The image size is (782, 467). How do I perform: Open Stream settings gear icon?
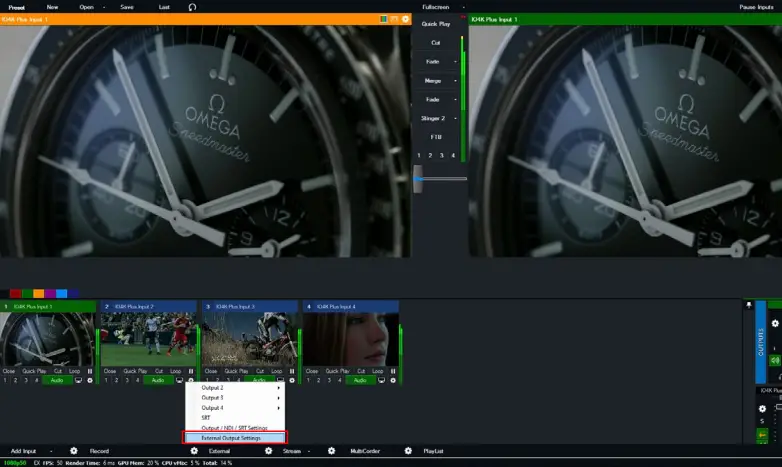coord(332,451)
